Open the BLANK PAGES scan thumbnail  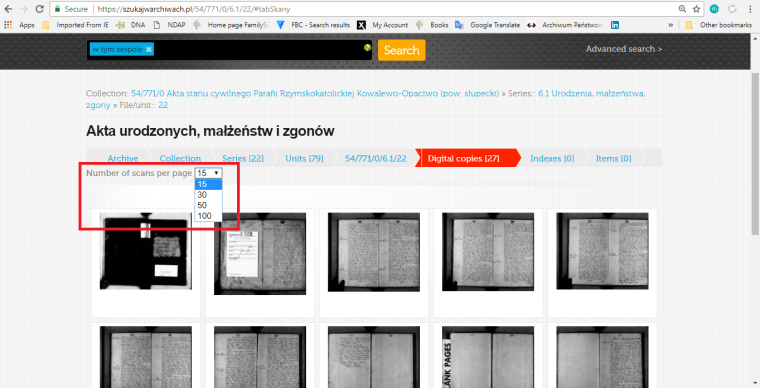click(x=488, y=357)
